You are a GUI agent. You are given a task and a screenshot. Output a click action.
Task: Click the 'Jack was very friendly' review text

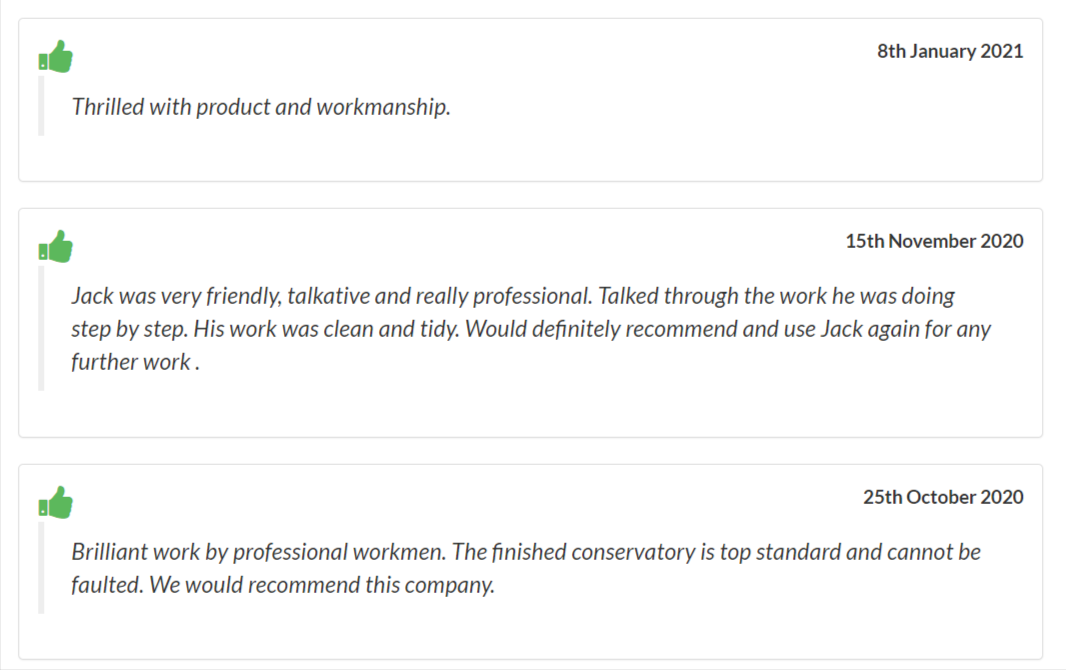pyautogui.click(x=530, y=329)
